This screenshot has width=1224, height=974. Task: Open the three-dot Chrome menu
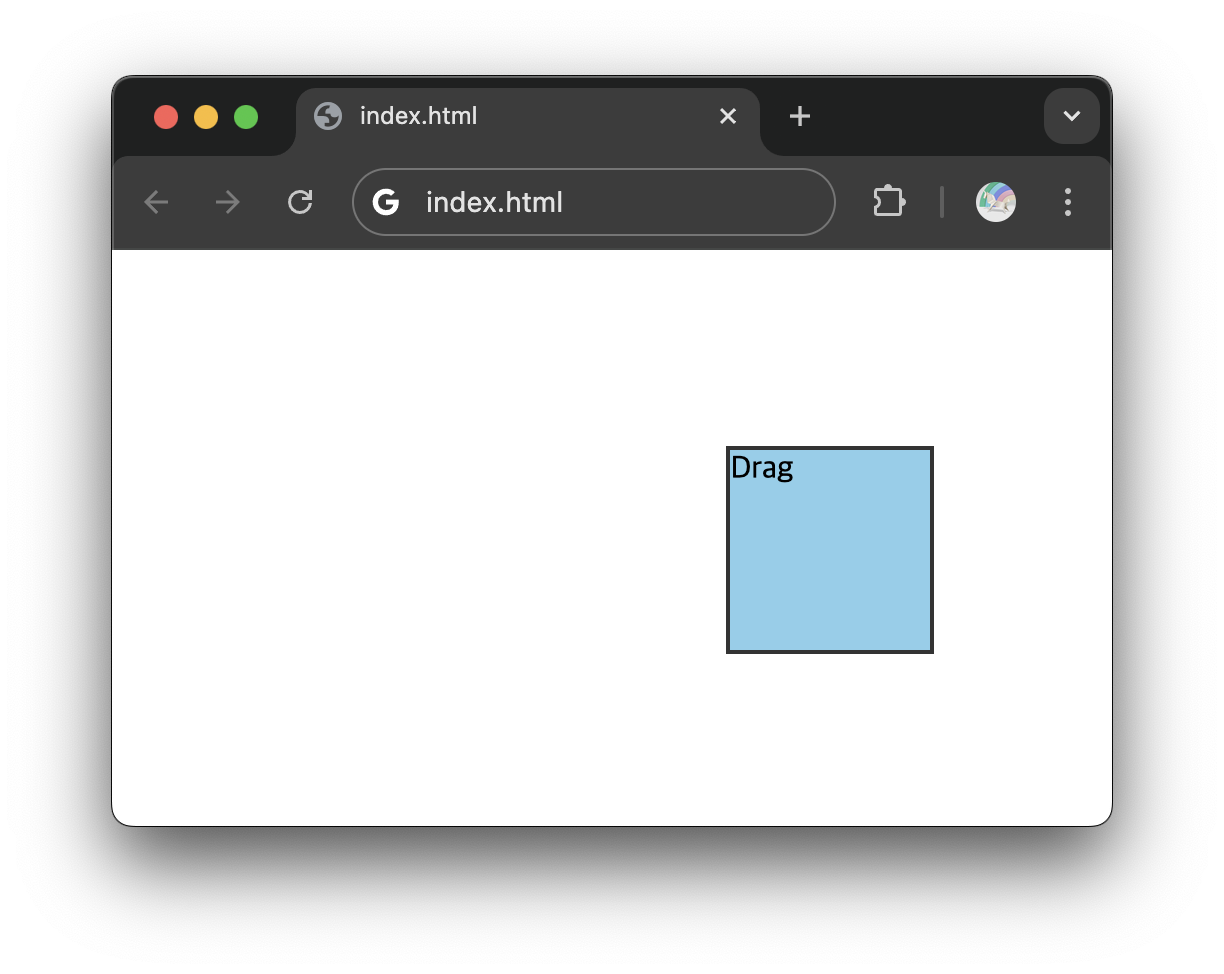(x=1068, y=202)
